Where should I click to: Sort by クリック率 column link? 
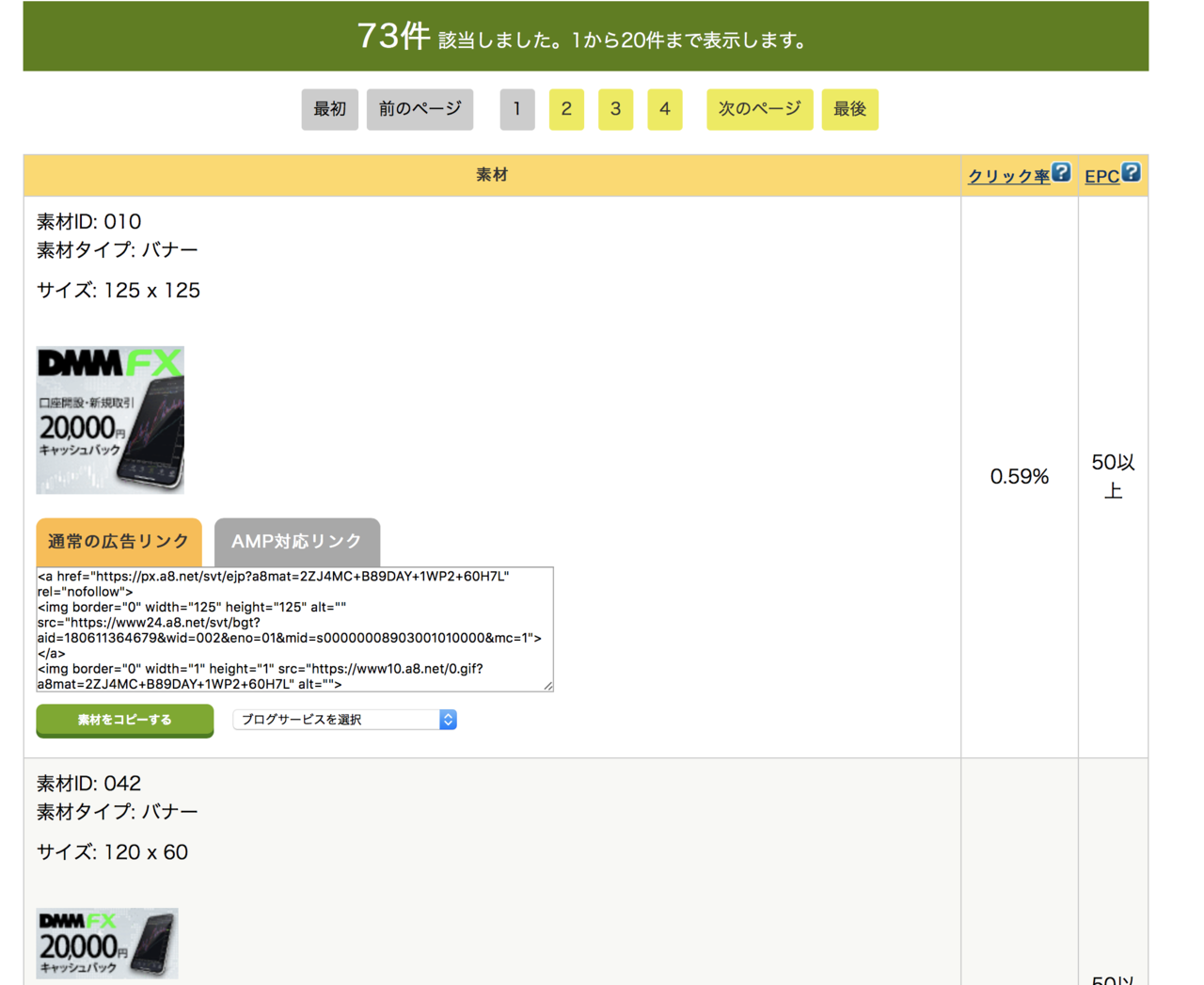(1008, 177)
